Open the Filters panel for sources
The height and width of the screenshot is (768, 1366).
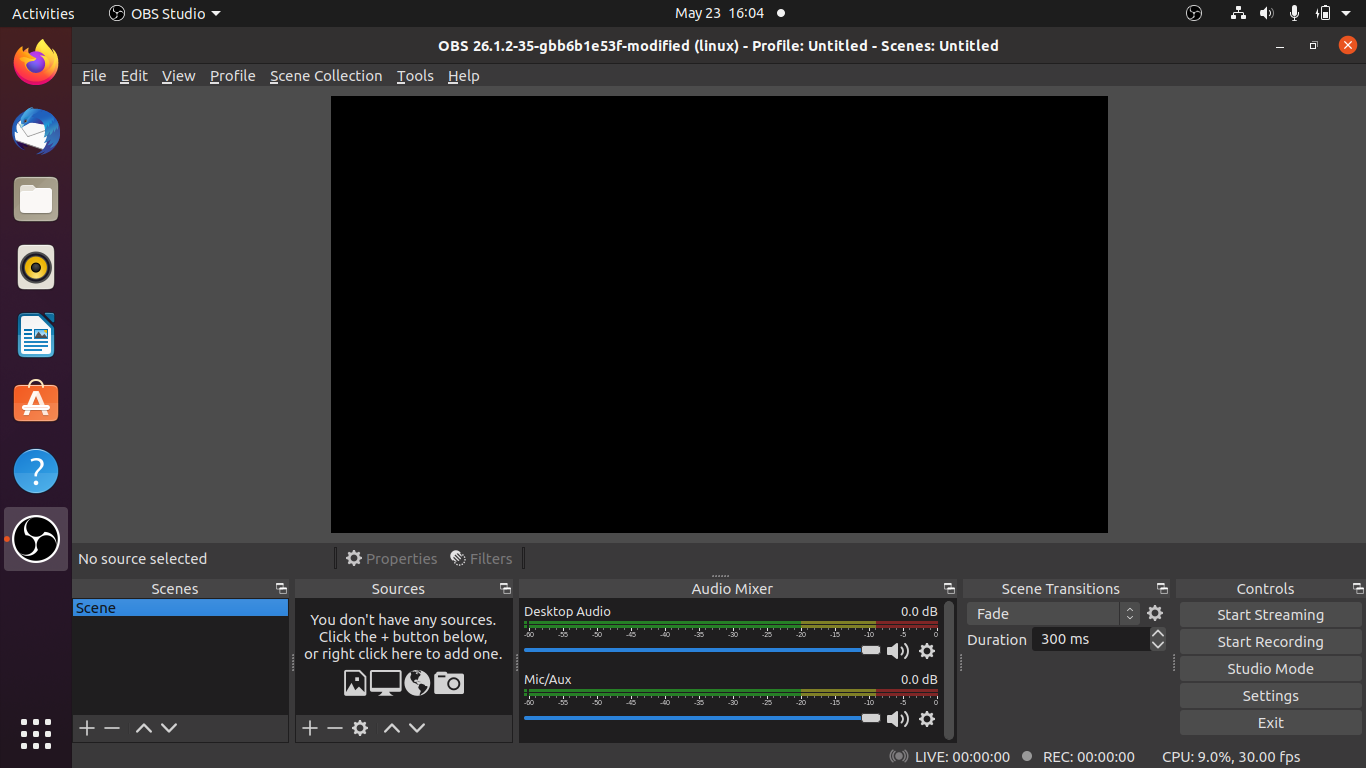(x=481, y=558)
